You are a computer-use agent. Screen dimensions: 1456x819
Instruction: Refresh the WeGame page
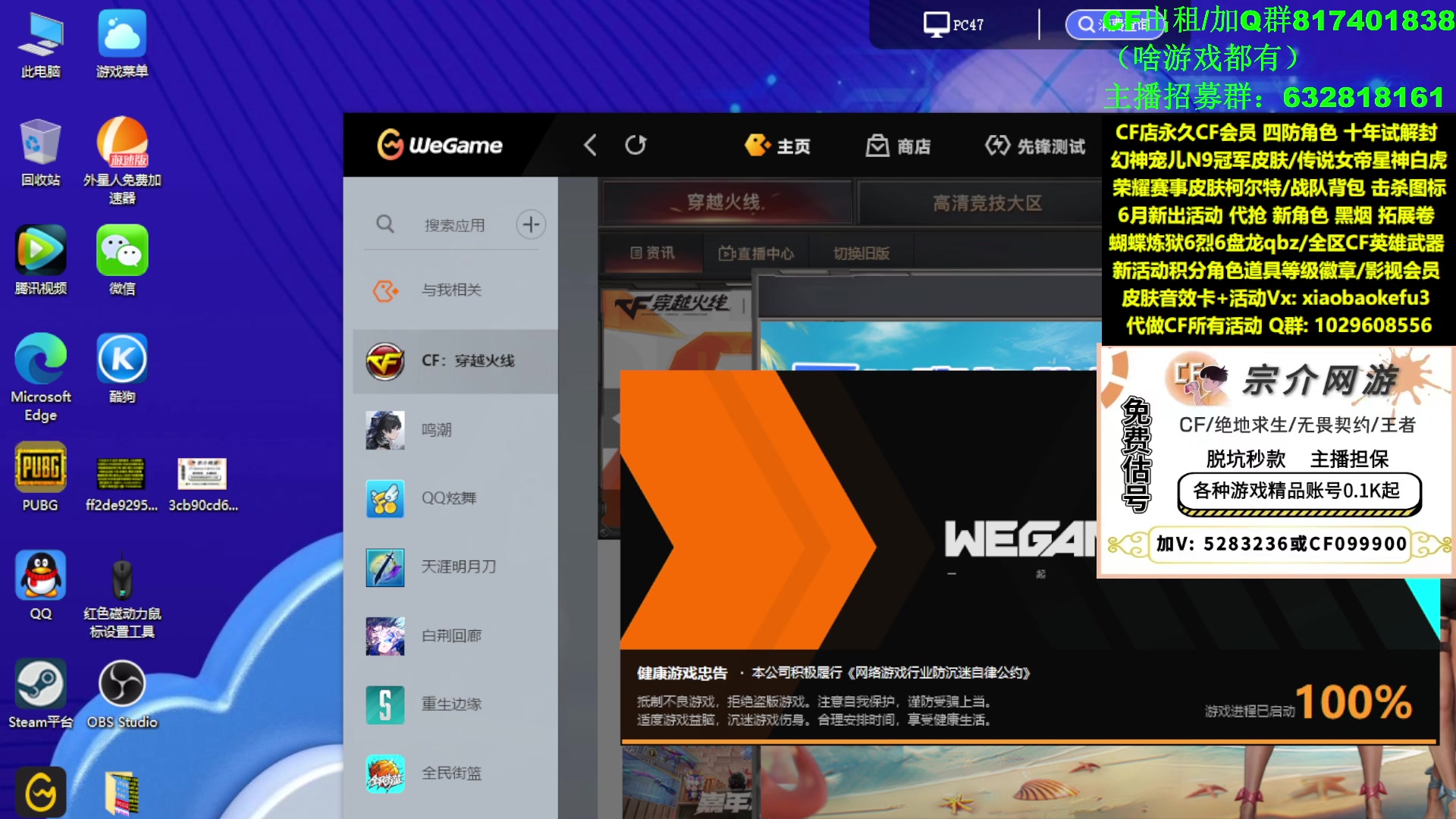click(635, 145)
